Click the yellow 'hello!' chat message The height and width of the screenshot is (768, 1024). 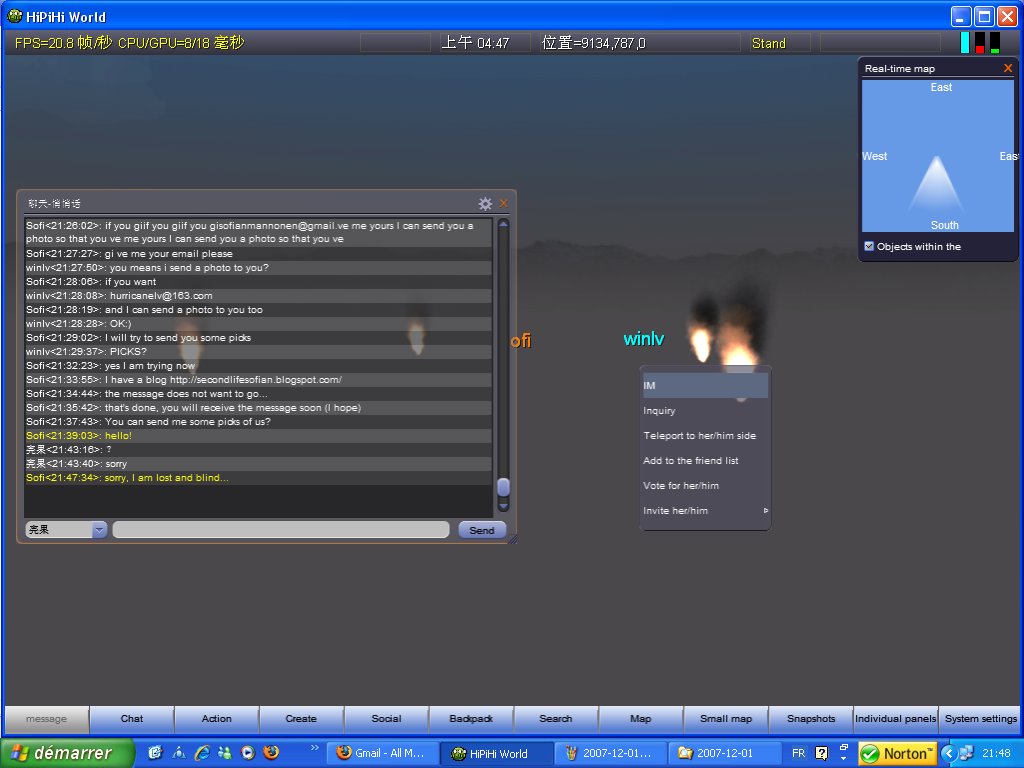259,436
